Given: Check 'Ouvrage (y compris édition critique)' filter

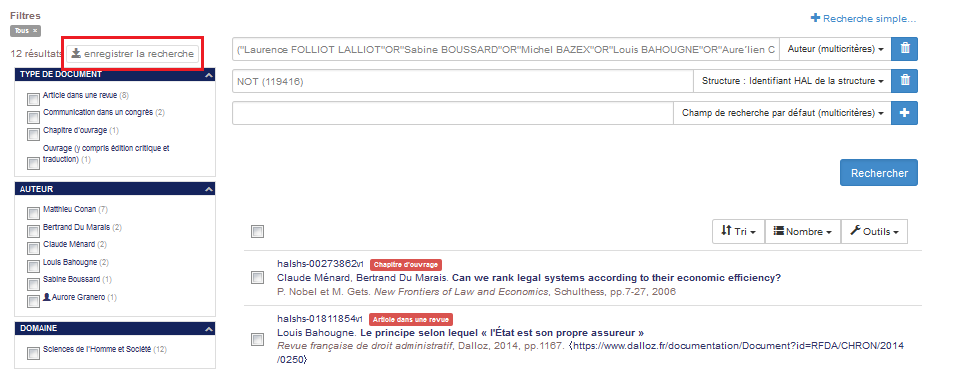Looking at the screenshot, I should tap(34, 163).
